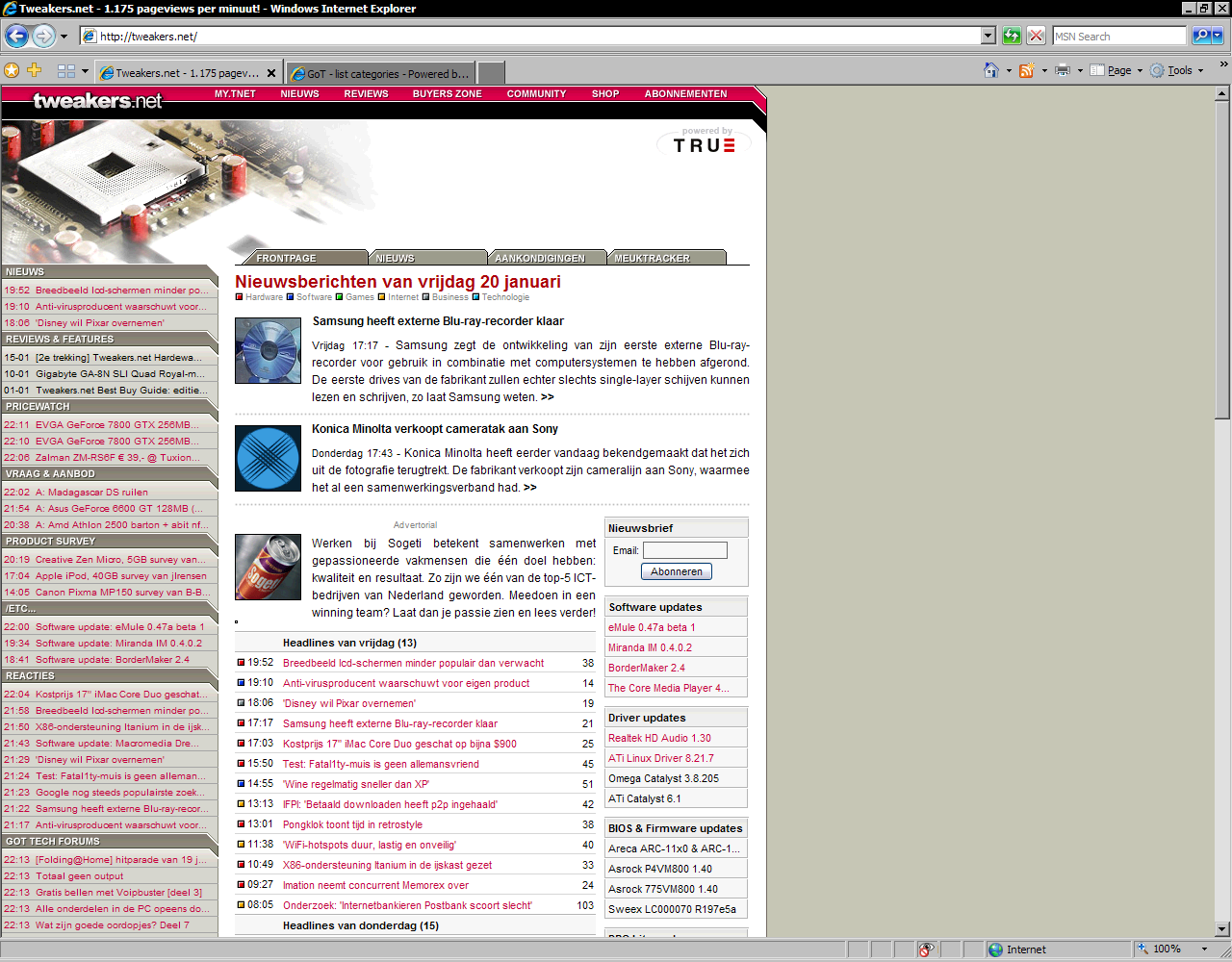Click the orange RSS Feeds icon
Screen dimensions: 1232x962
point(1027,70)
